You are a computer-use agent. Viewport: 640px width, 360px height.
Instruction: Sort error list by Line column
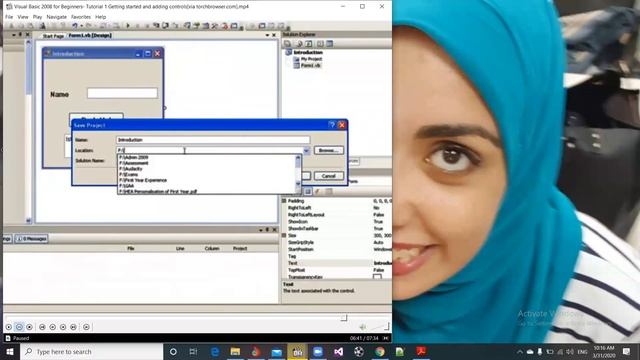pyautogui.click(x=180, y=248)
